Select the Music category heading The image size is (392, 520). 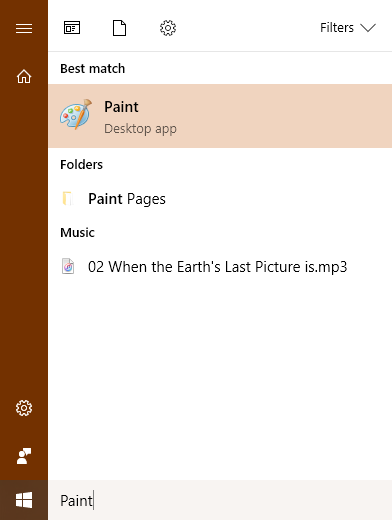click(77, 233)
